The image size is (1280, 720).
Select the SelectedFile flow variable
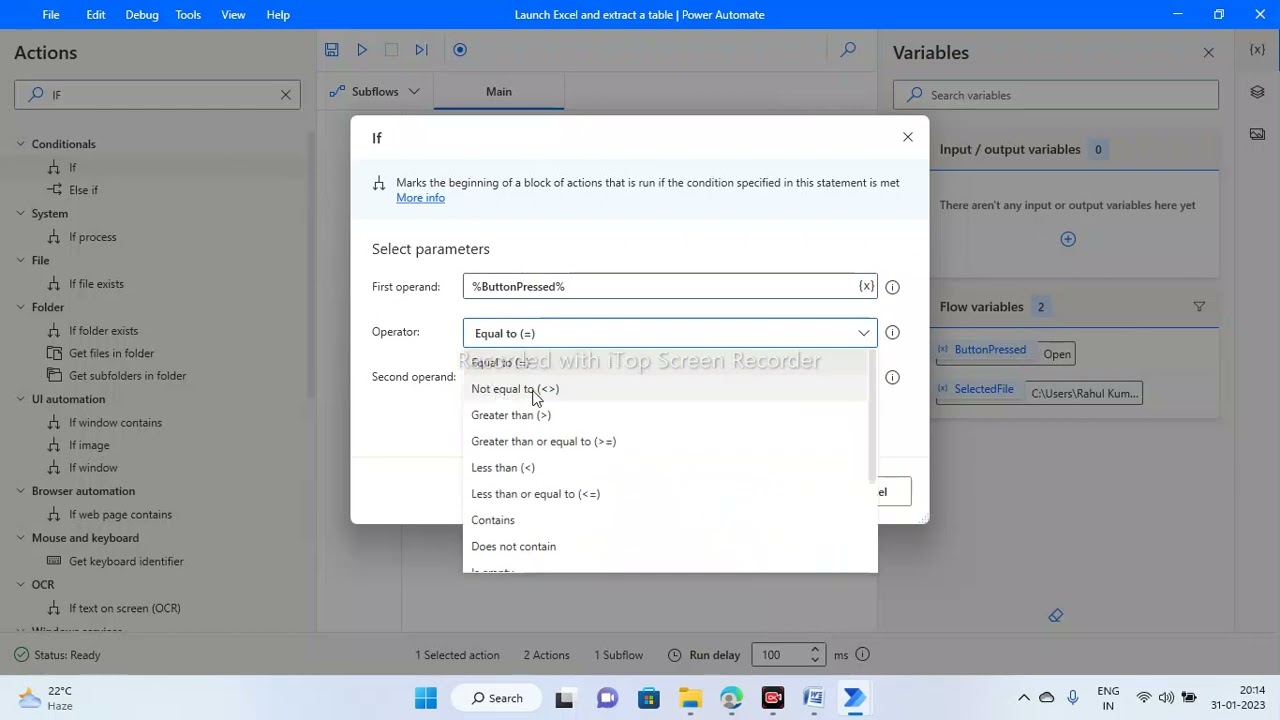[984, 389]
